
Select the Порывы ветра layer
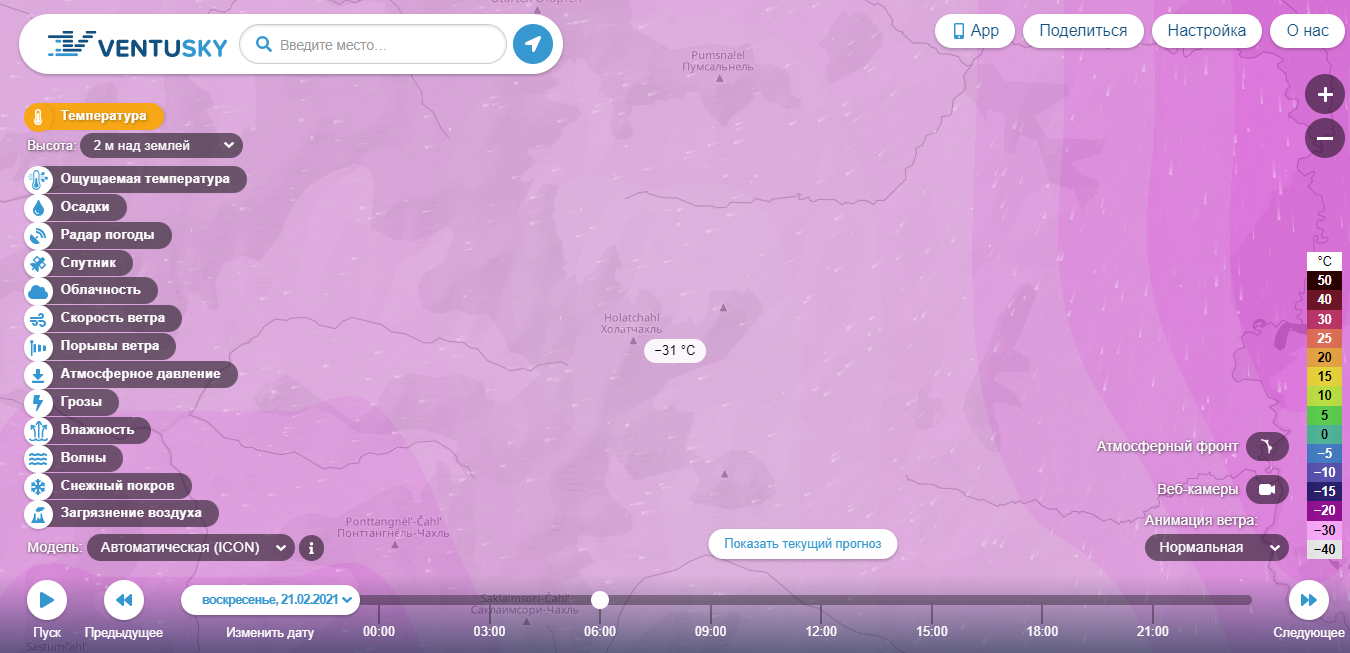[x=100, y=347]
